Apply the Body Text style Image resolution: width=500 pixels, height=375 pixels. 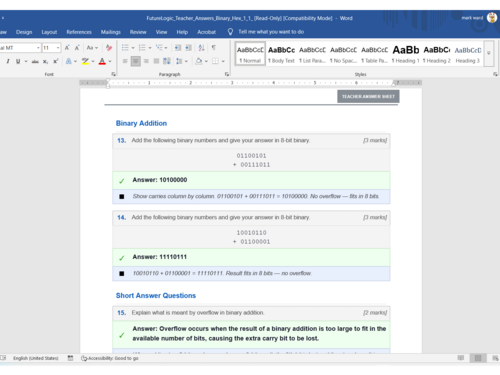click(x=281, y=53)
